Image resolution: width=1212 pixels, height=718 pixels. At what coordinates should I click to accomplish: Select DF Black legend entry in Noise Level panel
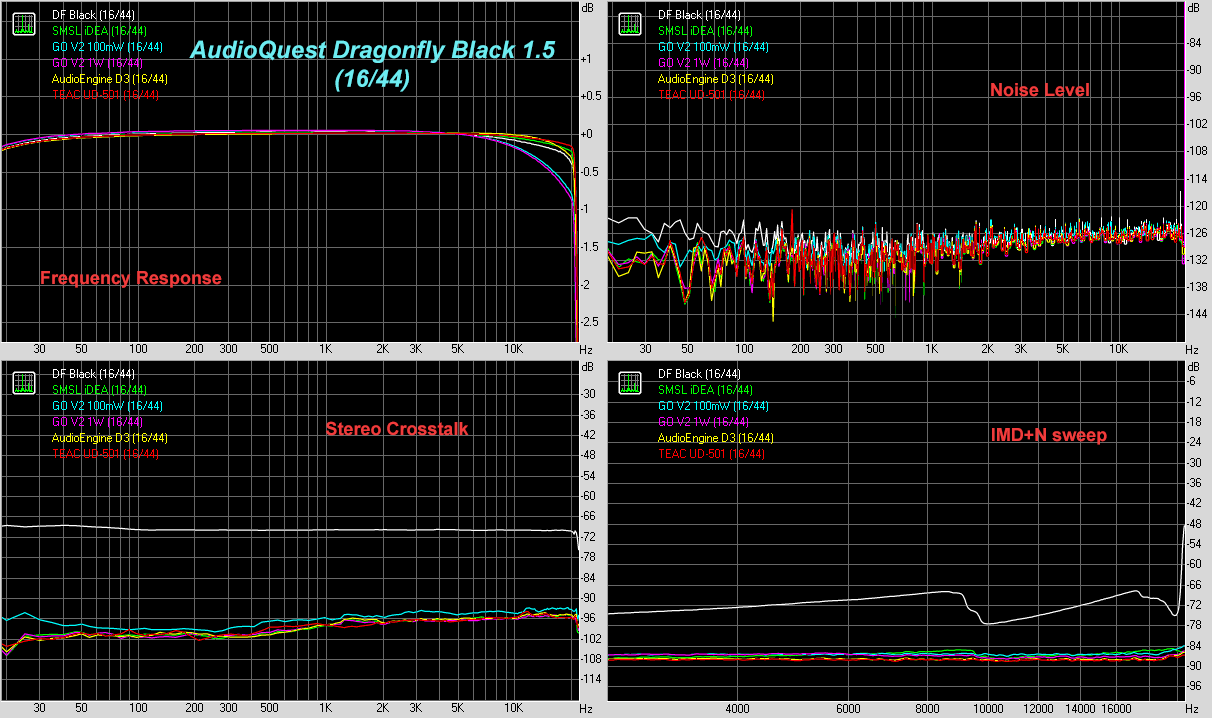point(699,15)
